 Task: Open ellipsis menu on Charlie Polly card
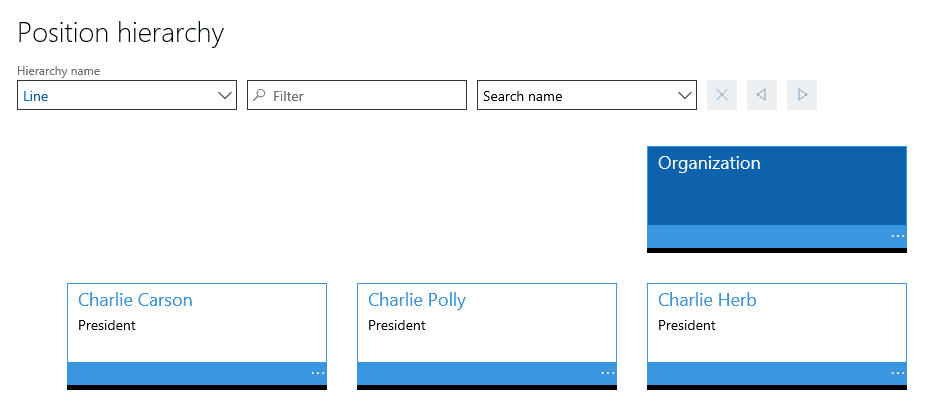pos(608,374)
